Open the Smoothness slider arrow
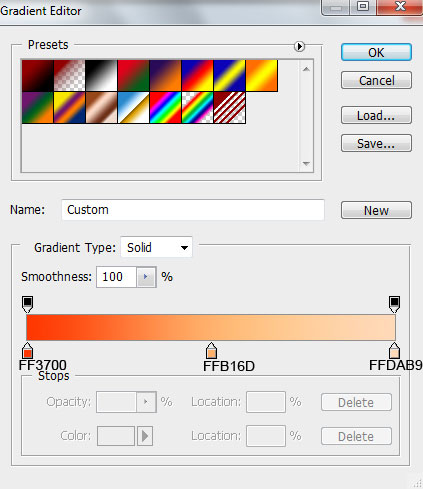Viewport: 423px width, 489px height. tap(146, 277)
